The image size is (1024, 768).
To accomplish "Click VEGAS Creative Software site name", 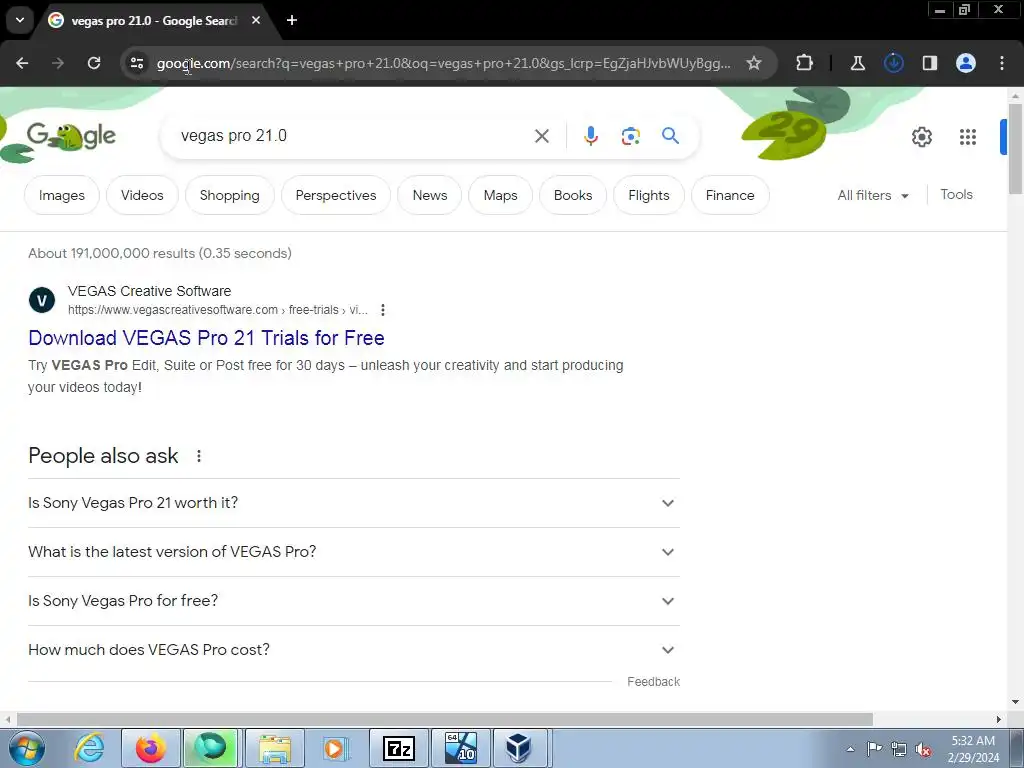I will click(149, 291).
